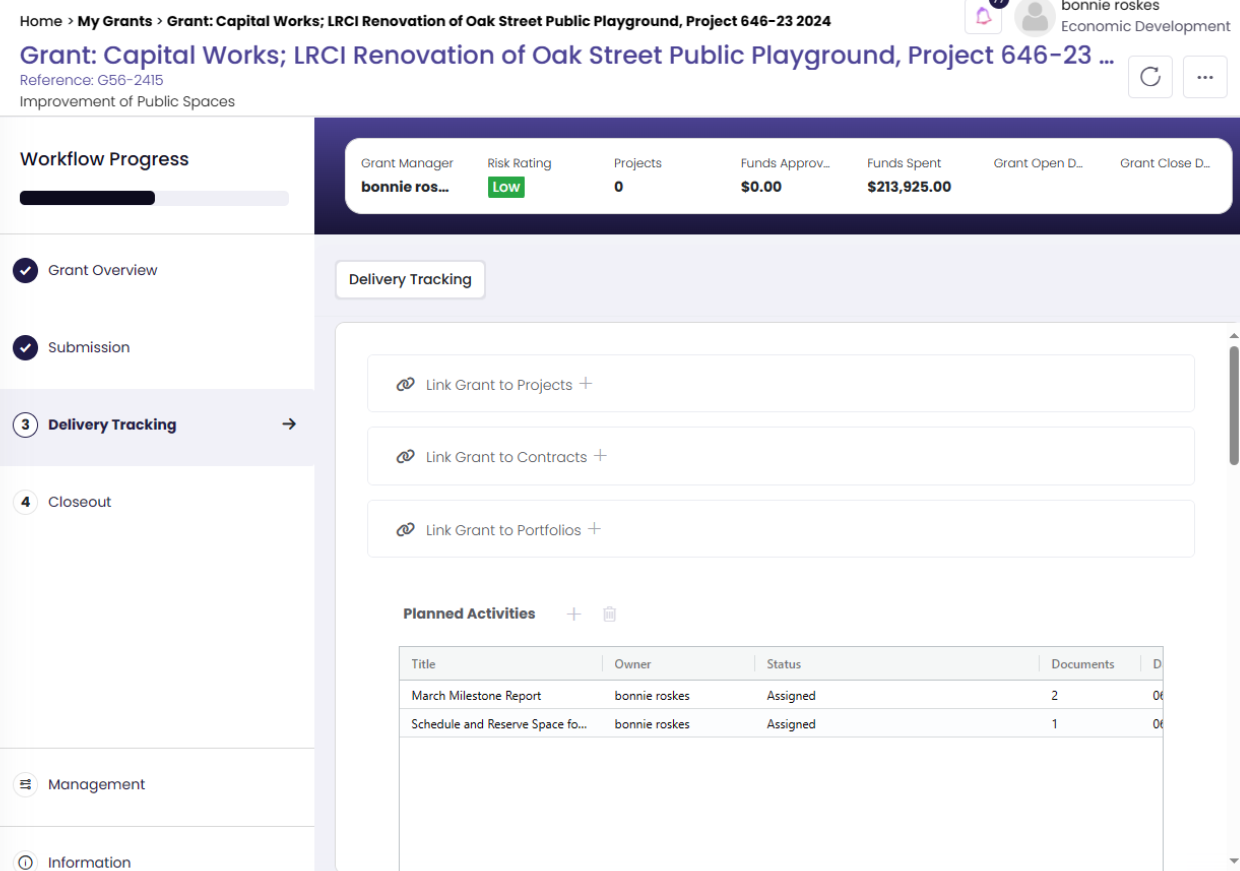Sort by the Title column header
The width and height of the screenshot is (1240, 871).
coord(501,664)
